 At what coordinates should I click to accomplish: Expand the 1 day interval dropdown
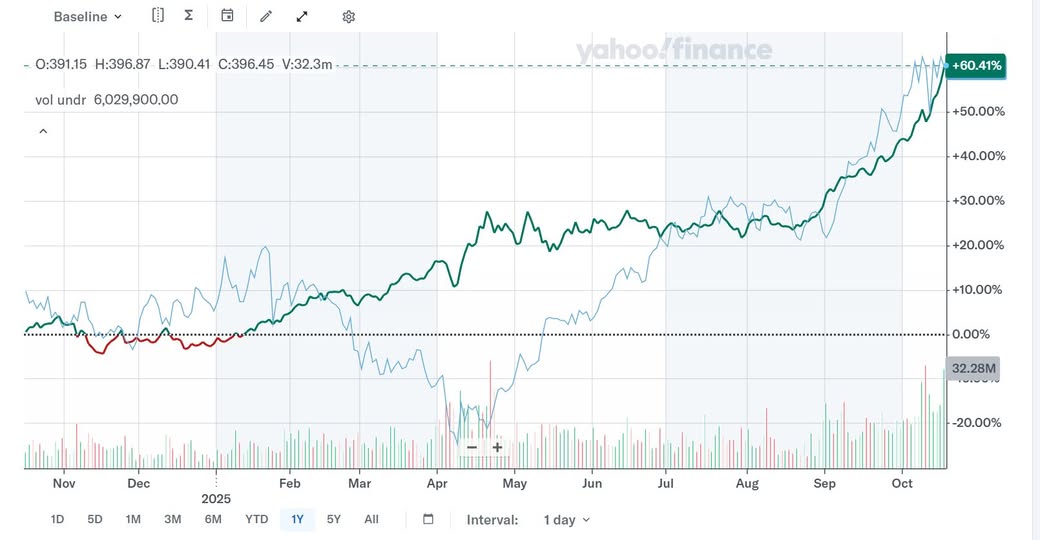point(566,520)
